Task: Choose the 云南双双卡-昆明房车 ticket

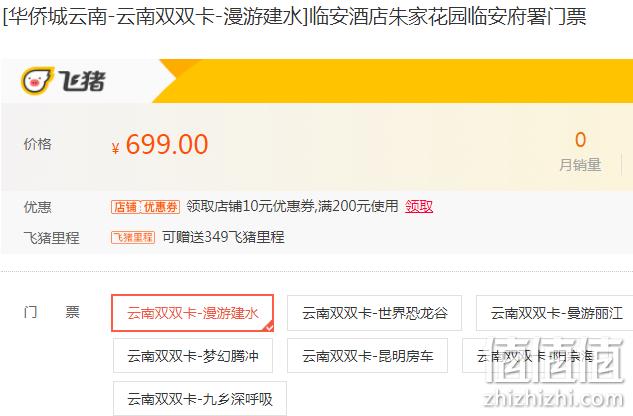Action: 367,356
